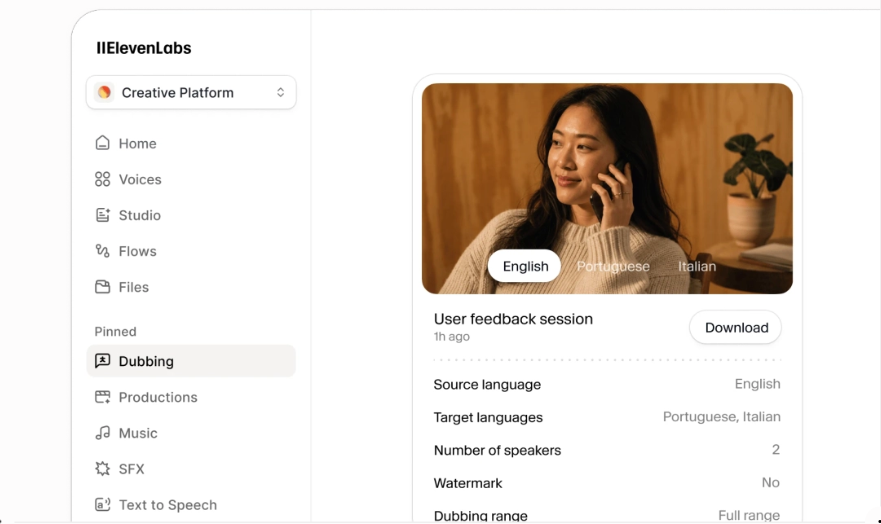Viewport: 881px width, 524px height.
Task: Click the Target languages label
Action: pyautogui.click(x=488, y=417)
